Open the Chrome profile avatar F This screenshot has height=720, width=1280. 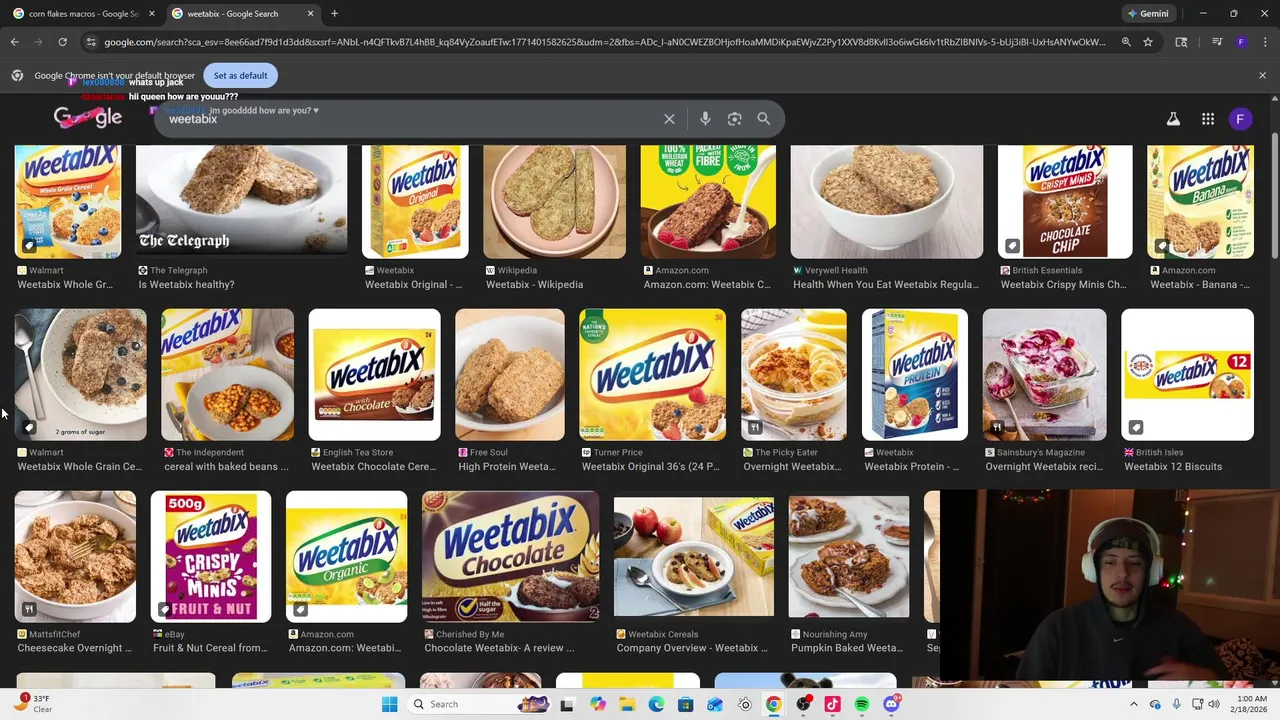click(x=1241, y=42)
